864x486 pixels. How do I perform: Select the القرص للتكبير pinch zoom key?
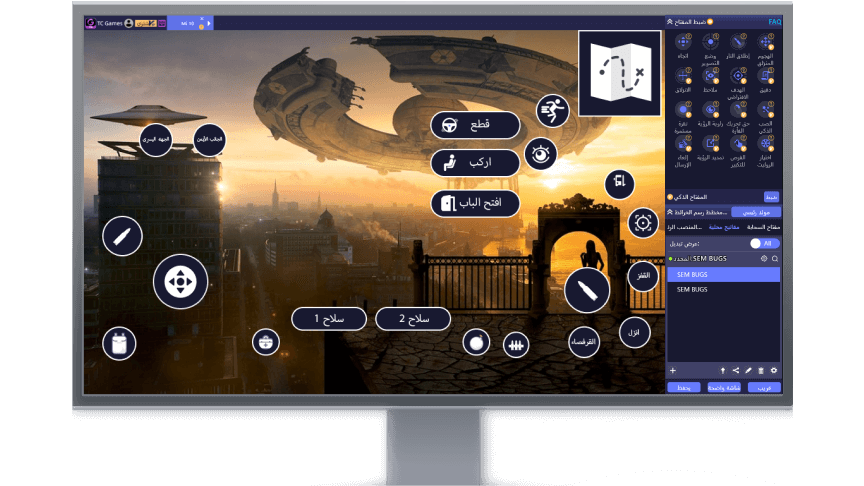(x=738, y=144)
